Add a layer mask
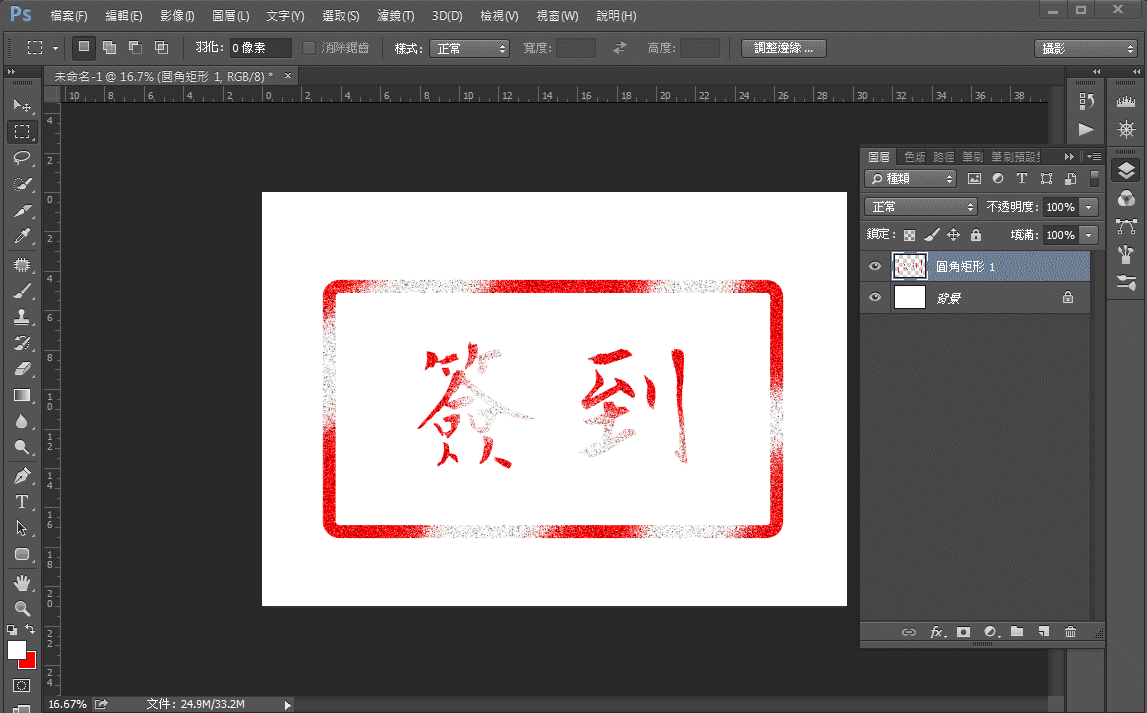Viewport: 1147px width, 713px height. (963, 632)
